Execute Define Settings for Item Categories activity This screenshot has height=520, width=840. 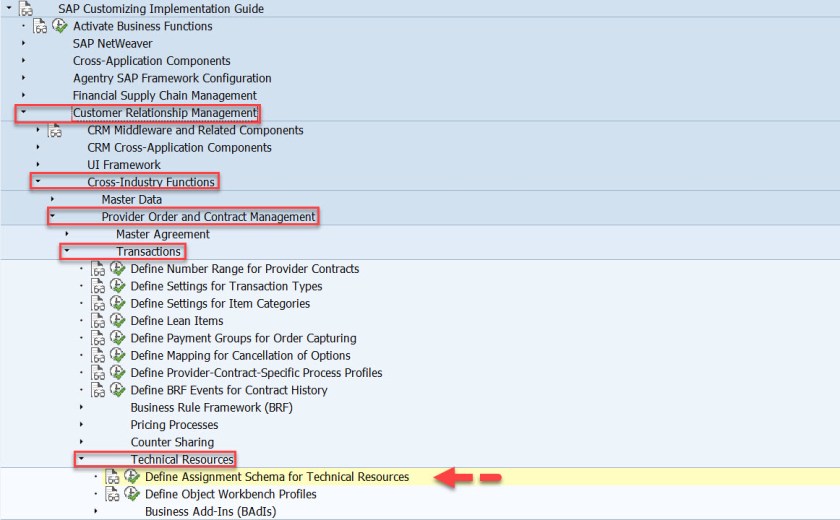(117, 303)
